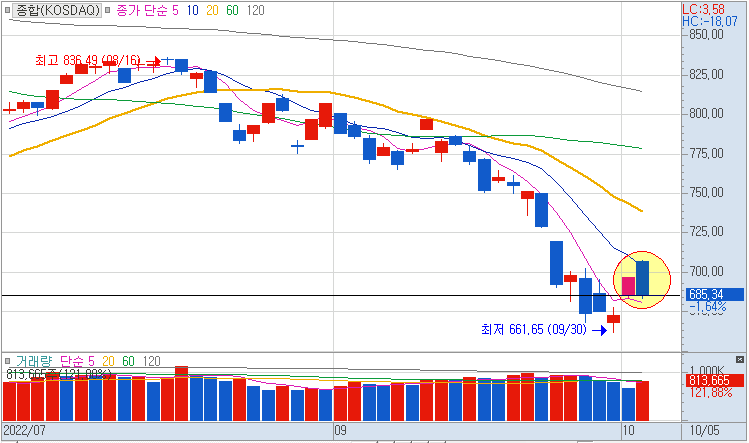Image resolution: width=749 pixels, height=443 pixels.
Task: Select the green 60 in the volume legend
Action: (x=128, y=361)
